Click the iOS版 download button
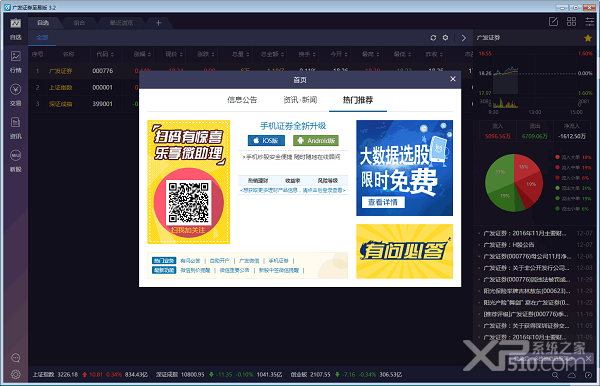Image resolution: width=600 pixels, height=386 pixels. point(266,141)
